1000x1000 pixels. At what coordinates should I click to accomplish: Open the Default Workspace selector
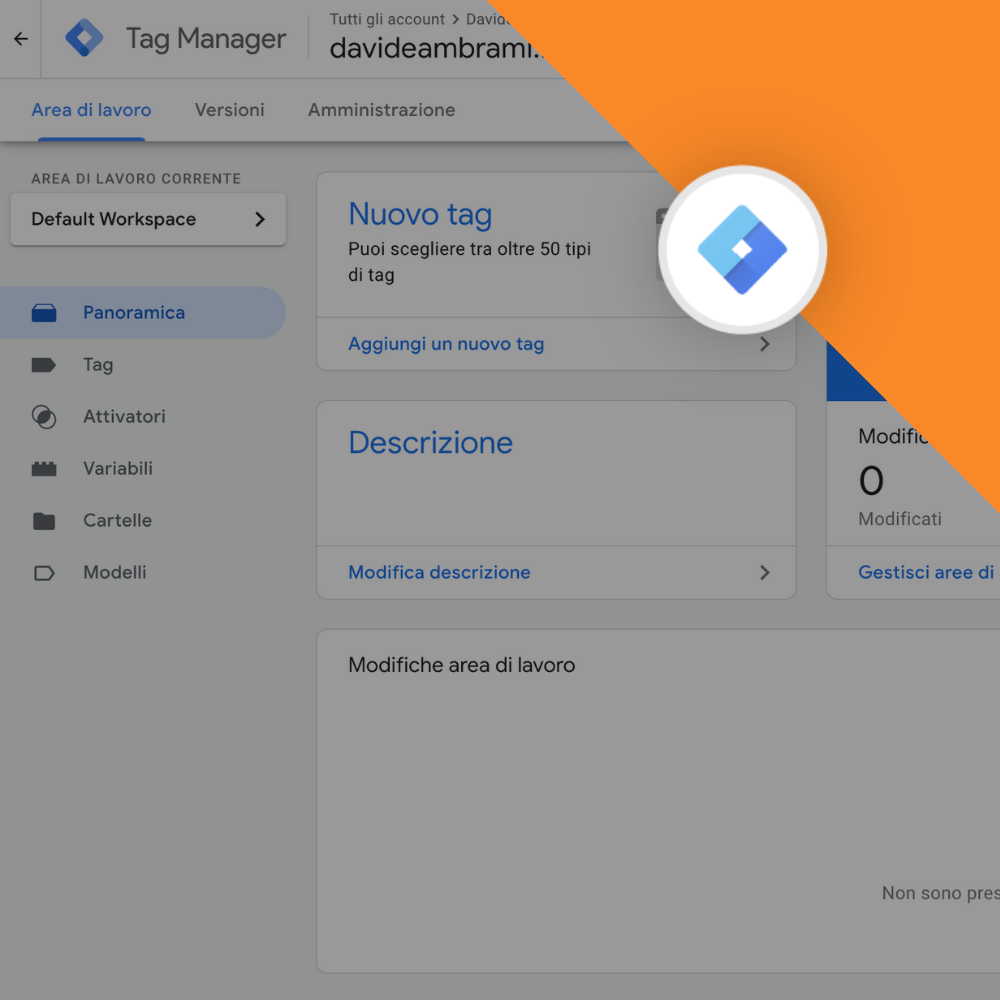[x=148, y=219]
